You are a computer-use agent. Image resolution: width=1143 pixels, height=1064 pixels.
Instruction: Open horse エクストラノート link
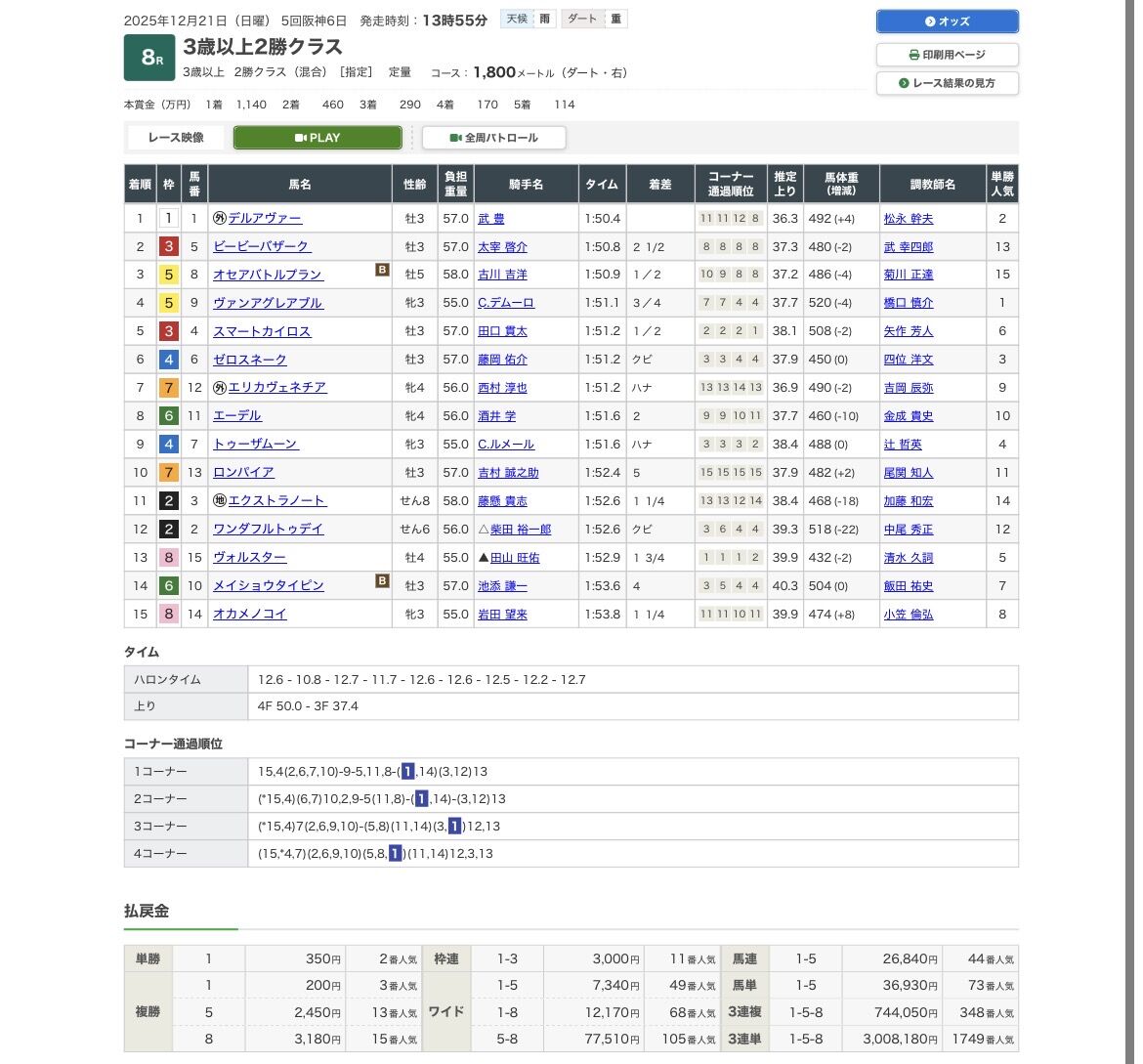pos(277,501)
